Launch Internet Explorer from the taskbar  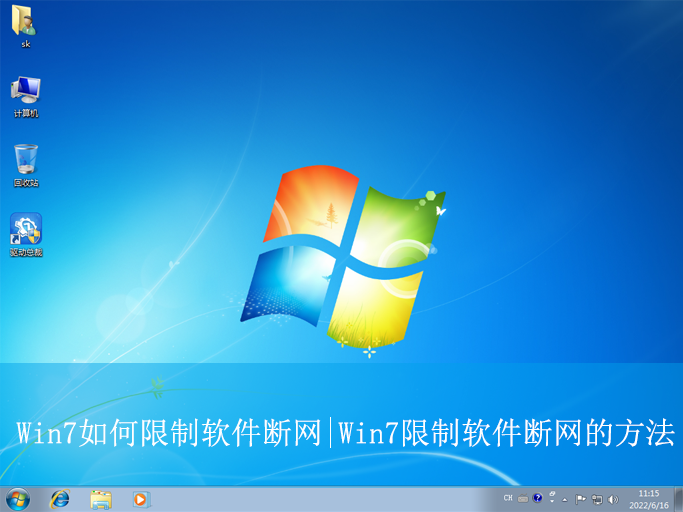pyautogui.click(x=60, y=498)
